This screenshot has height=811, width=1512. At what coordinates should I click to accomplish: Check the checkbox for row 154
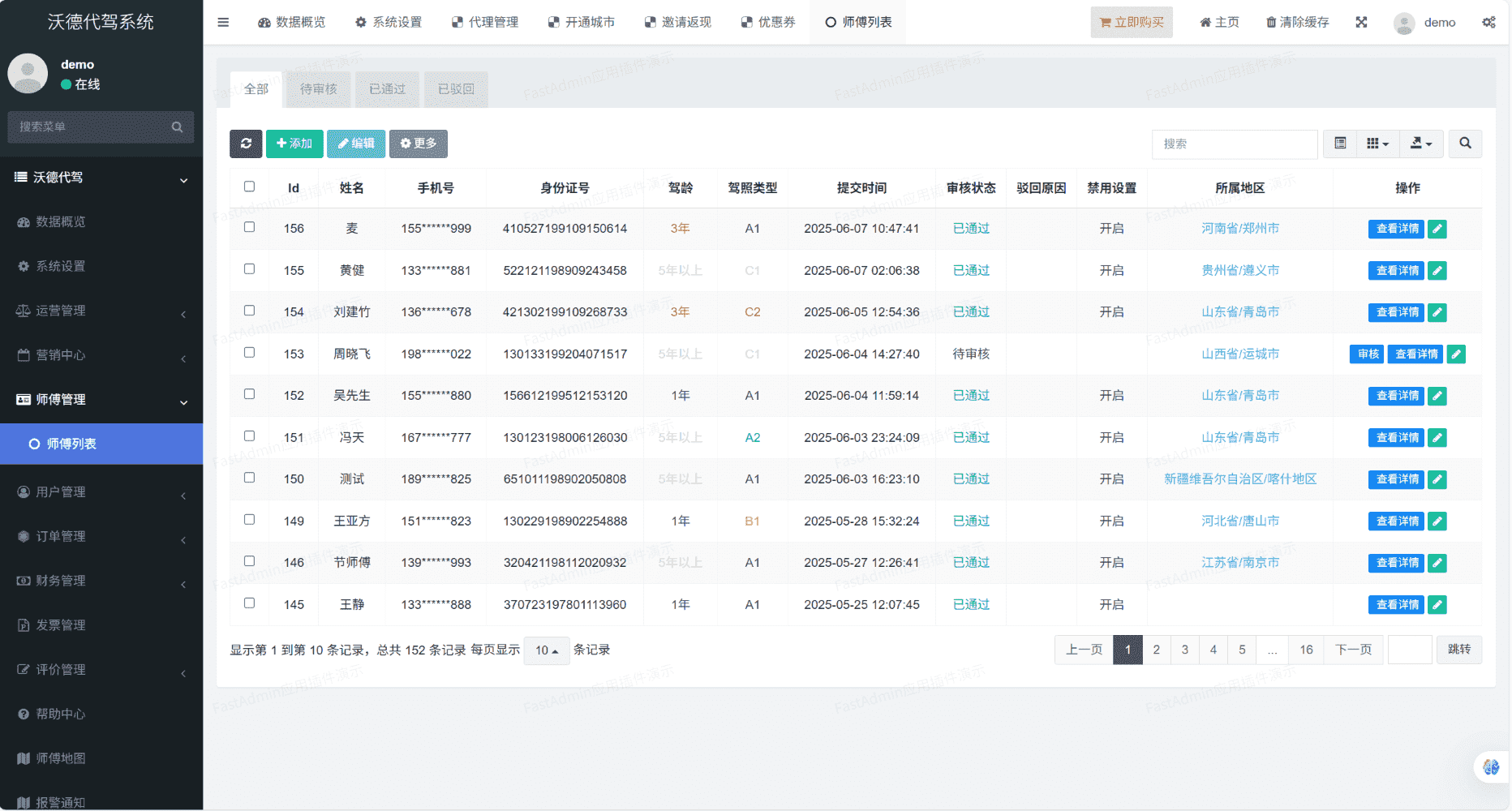pos(249,311)
